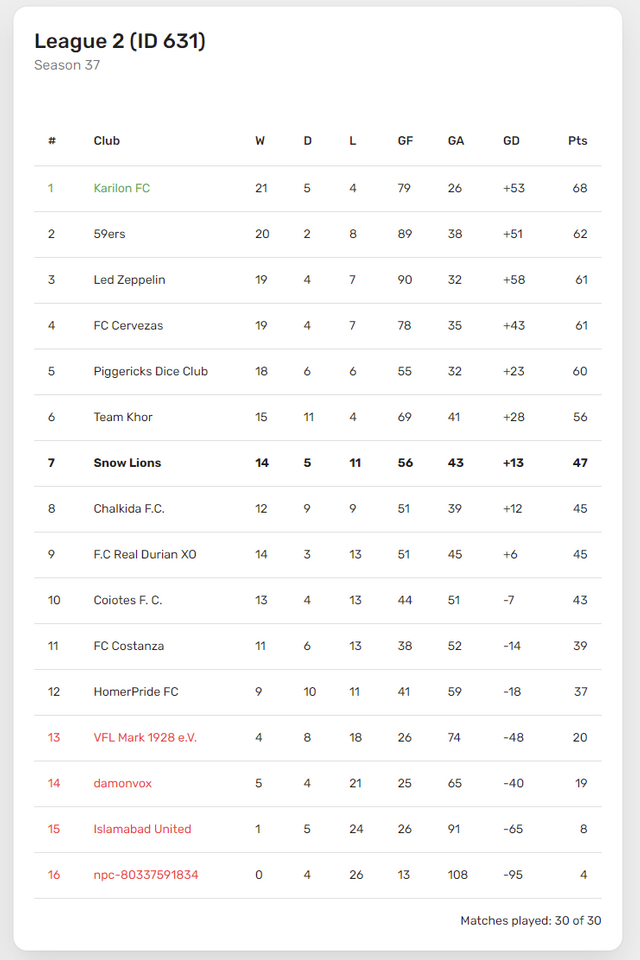Open the Chalkida F.C. club page
Image resolution: width=640 pixels, height=960 pixels.
pos(129,509)
